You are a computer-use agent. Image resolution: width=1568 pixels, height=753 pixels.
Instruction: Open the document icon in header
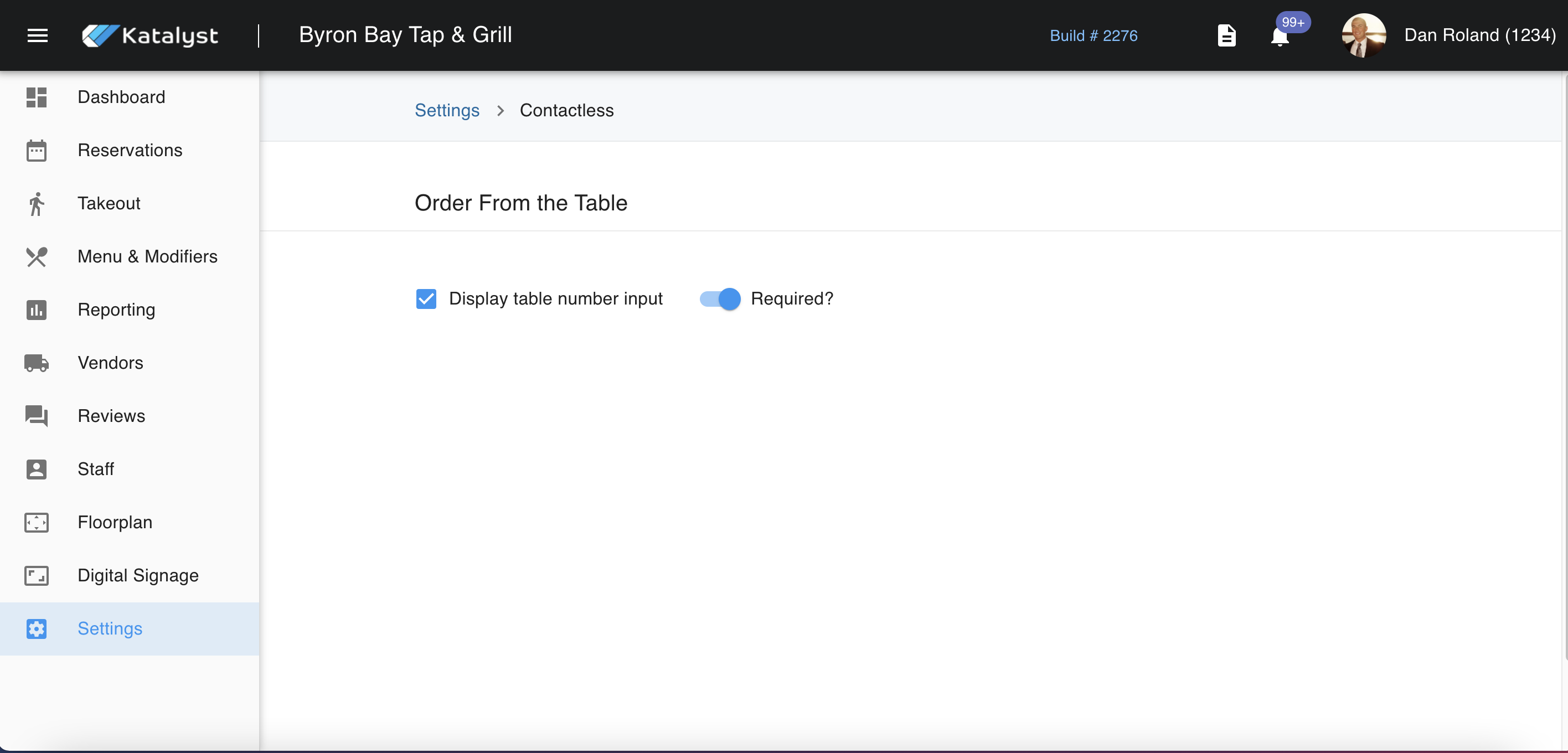pyautogui.click(x=1226, y=35)
